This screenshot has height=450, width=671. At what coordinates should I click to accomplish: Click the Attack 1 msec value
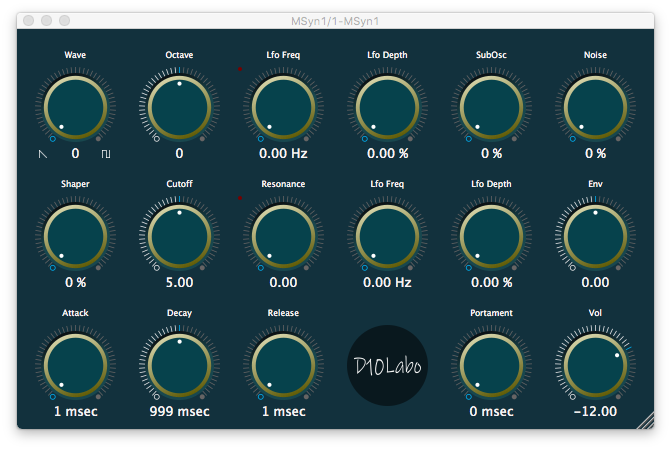(75, 412)
